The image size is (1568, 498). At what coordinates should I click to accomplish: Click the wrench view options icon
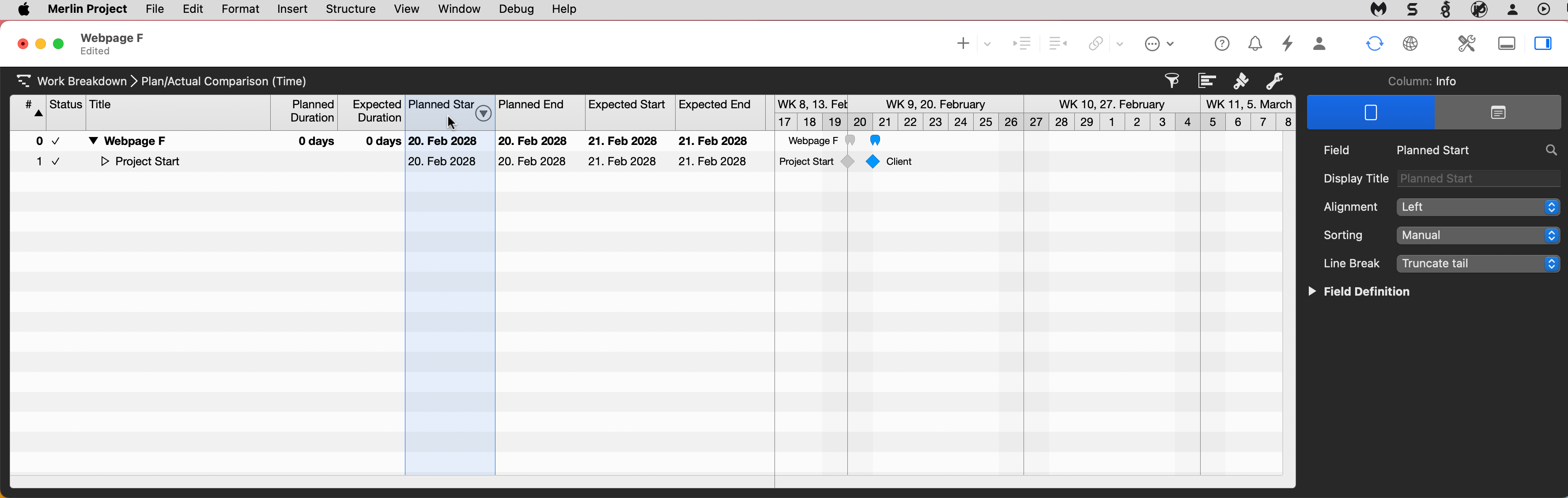1274,81
